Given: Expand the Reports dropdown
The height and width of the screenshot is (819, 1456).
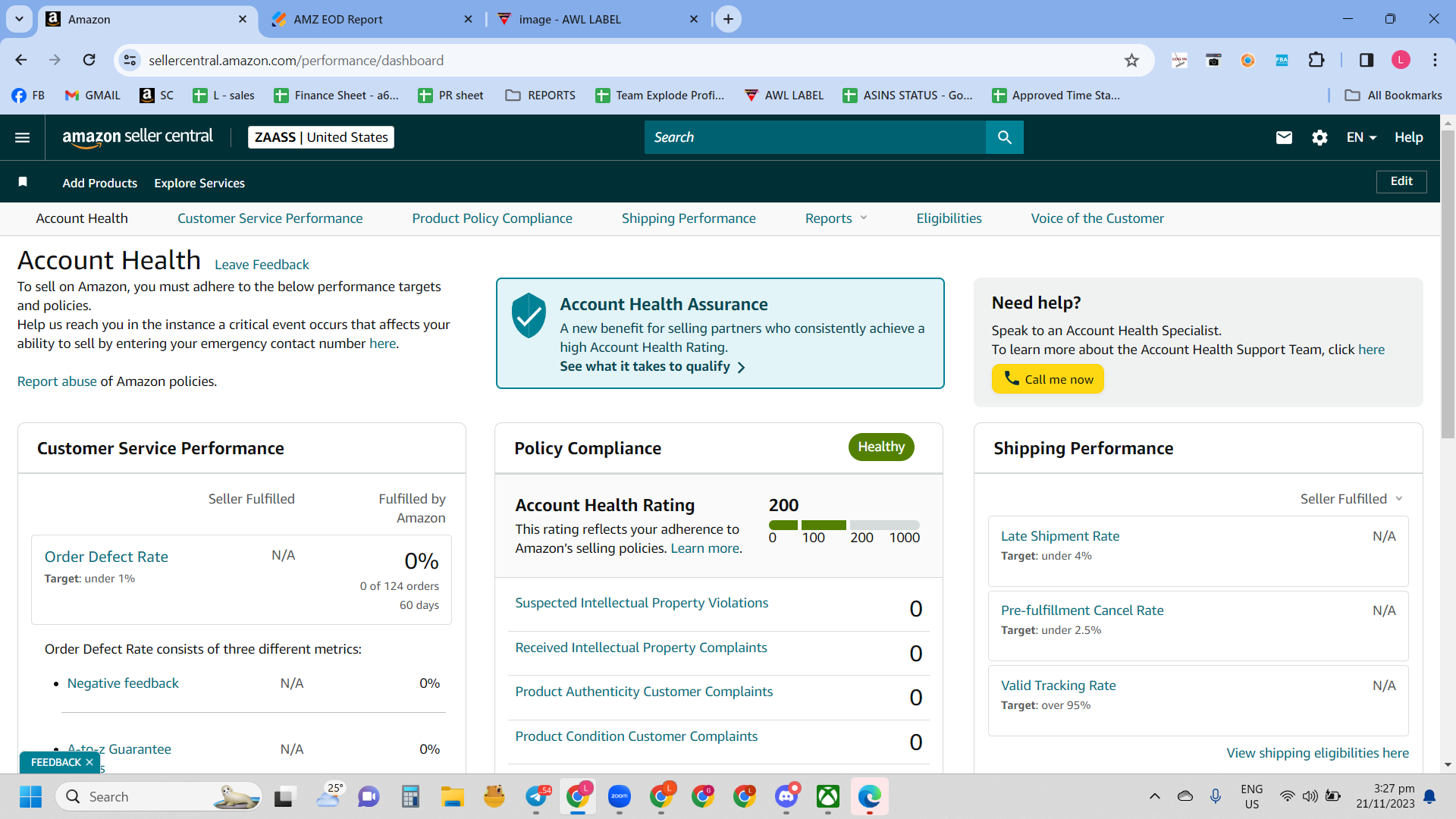Looking at the screenshot, I should [836, 218].
